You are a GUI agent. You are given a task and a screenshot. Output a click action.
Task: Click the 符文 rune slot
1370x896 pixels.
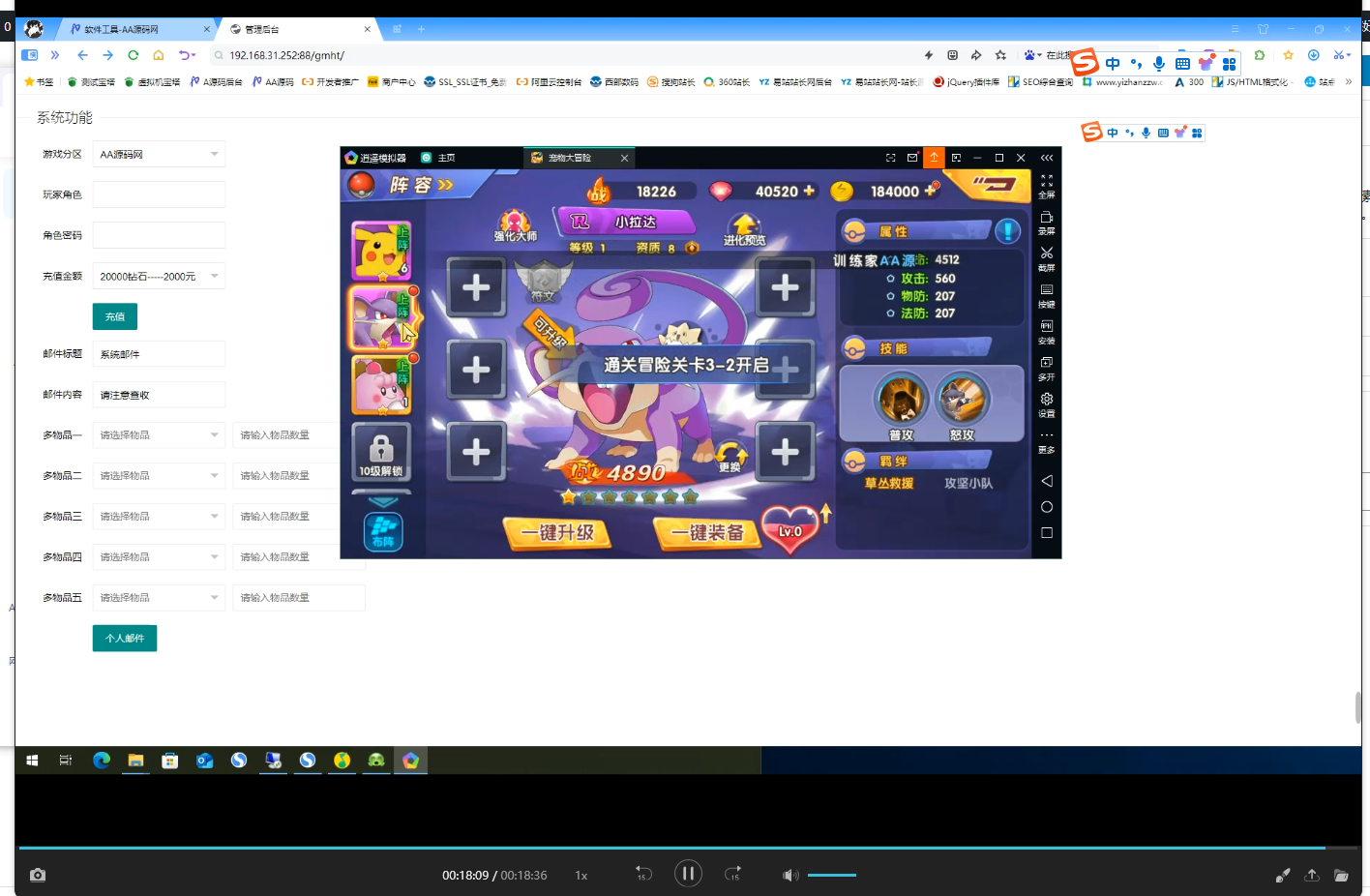pyautogui.click(x=544, y=282)
